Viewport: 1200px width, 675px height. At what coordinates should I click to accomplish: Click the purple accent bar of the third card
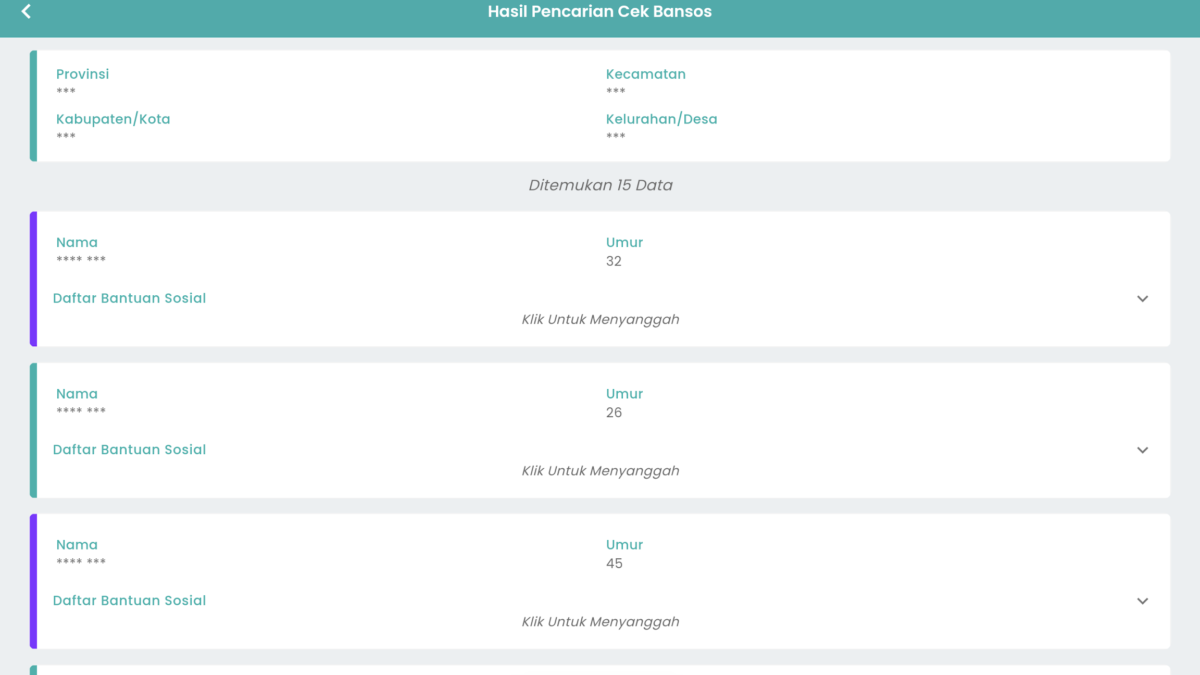tap(33, 580)
